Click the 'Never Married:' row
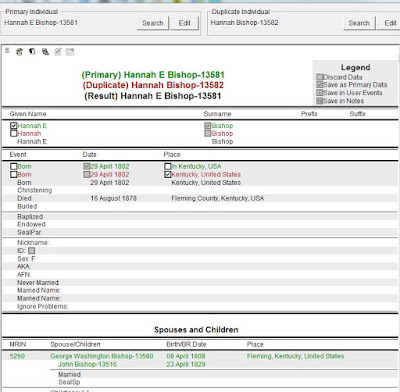Viewport: 400px width, 392px height. [200, 283]
